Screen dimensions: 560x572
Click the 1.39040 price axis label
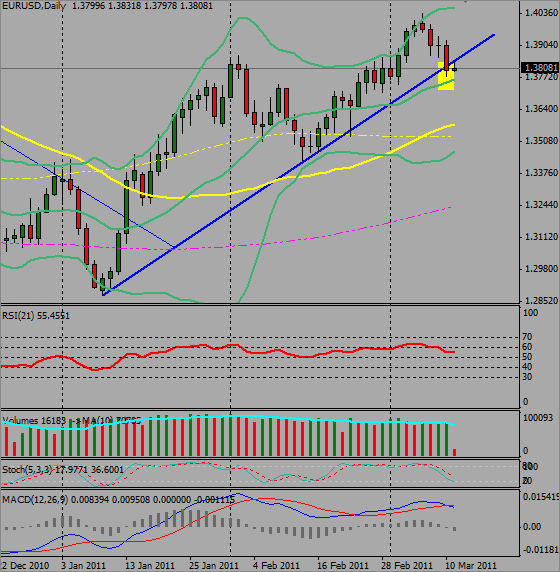[541, 45]
